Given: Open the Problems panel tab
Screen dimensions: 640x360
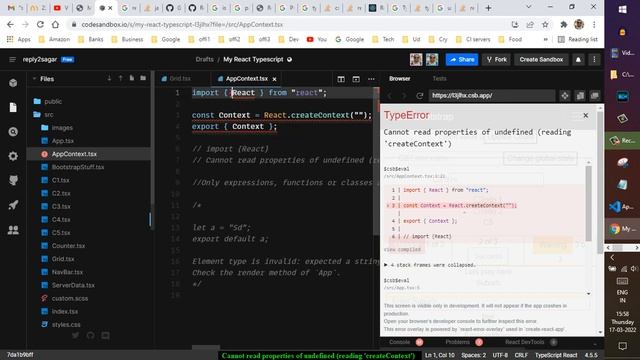Looking at the screenshot, I should (x=458, y=342).
